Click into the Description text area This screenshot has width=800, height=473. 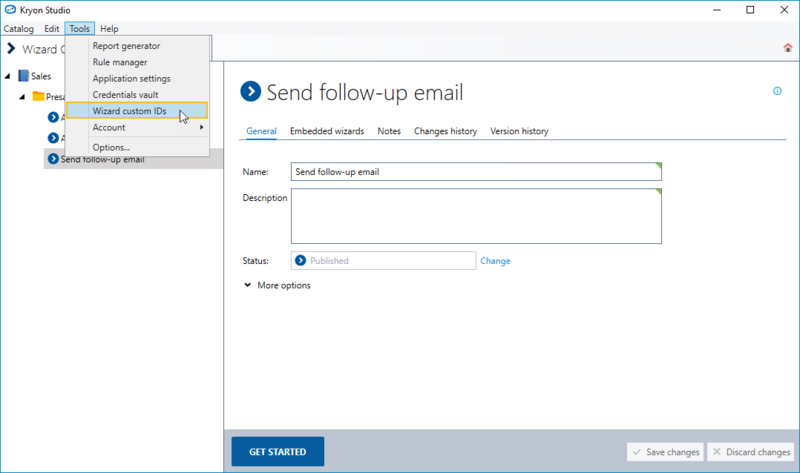click(476, 216)
